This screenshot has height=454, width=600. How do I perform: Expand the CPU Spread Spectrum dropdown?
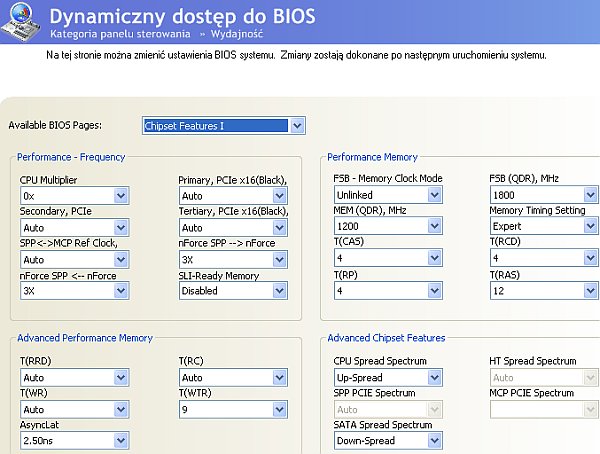click(x=434, y=378)
